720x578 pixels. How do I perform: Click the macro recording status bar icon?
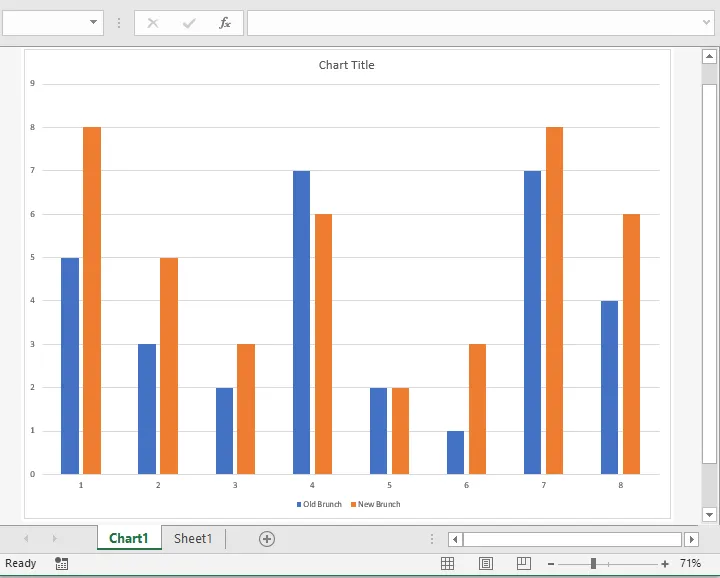[62, 563]
